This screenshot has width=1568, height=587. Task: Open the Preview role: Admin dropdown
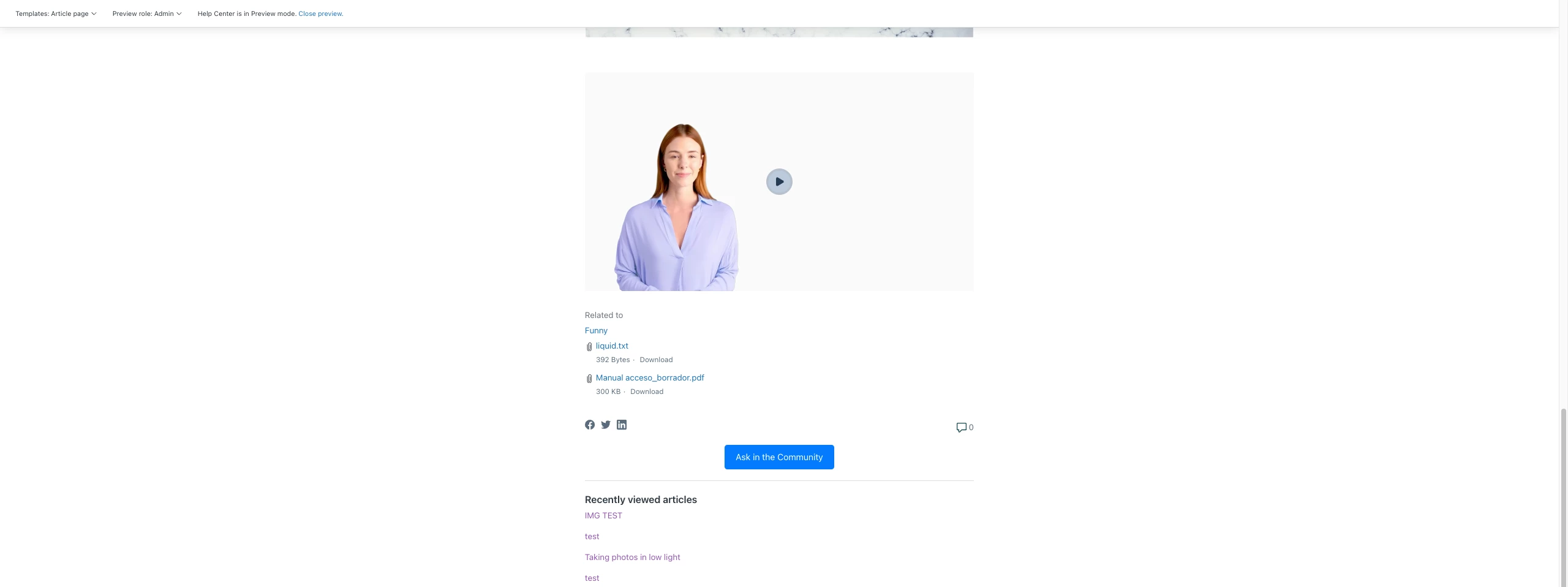(147, 13)
